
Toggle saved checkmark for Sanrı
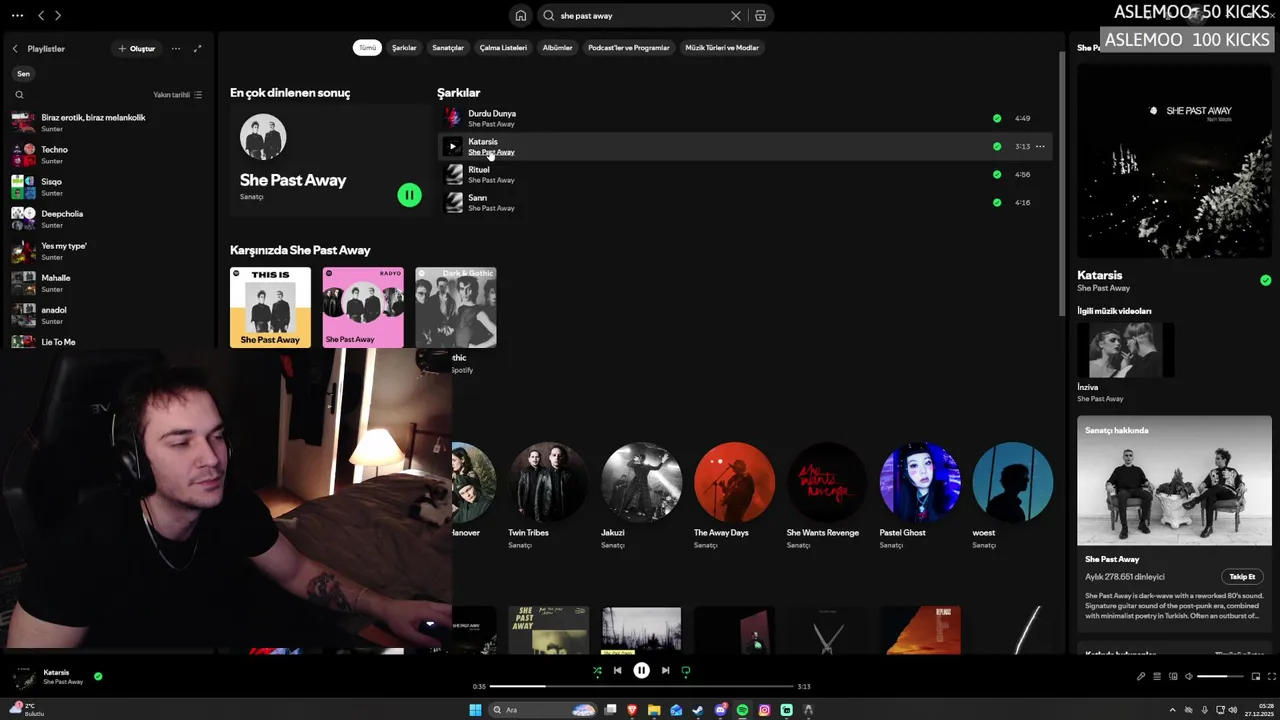tap(997, 202)
